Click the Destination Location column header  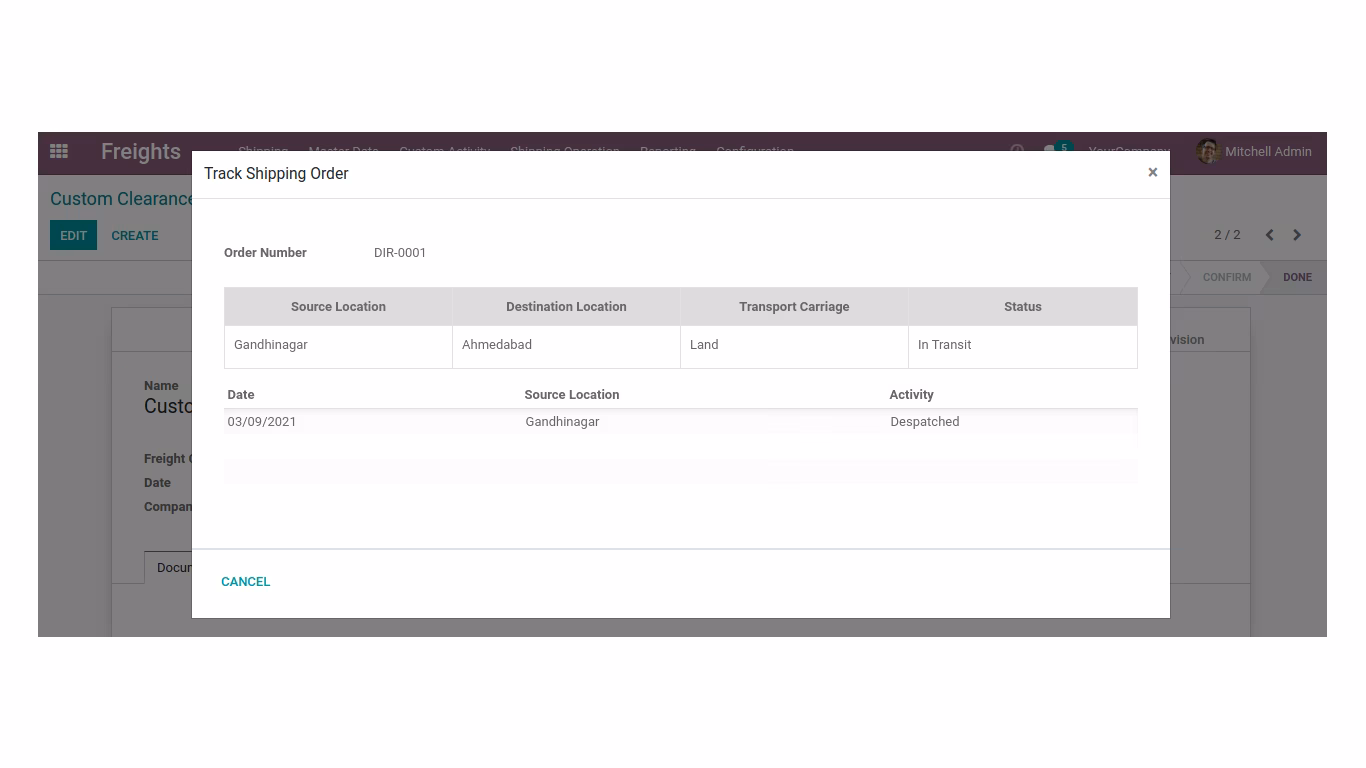pyautogui.click(x=566, y=307)
